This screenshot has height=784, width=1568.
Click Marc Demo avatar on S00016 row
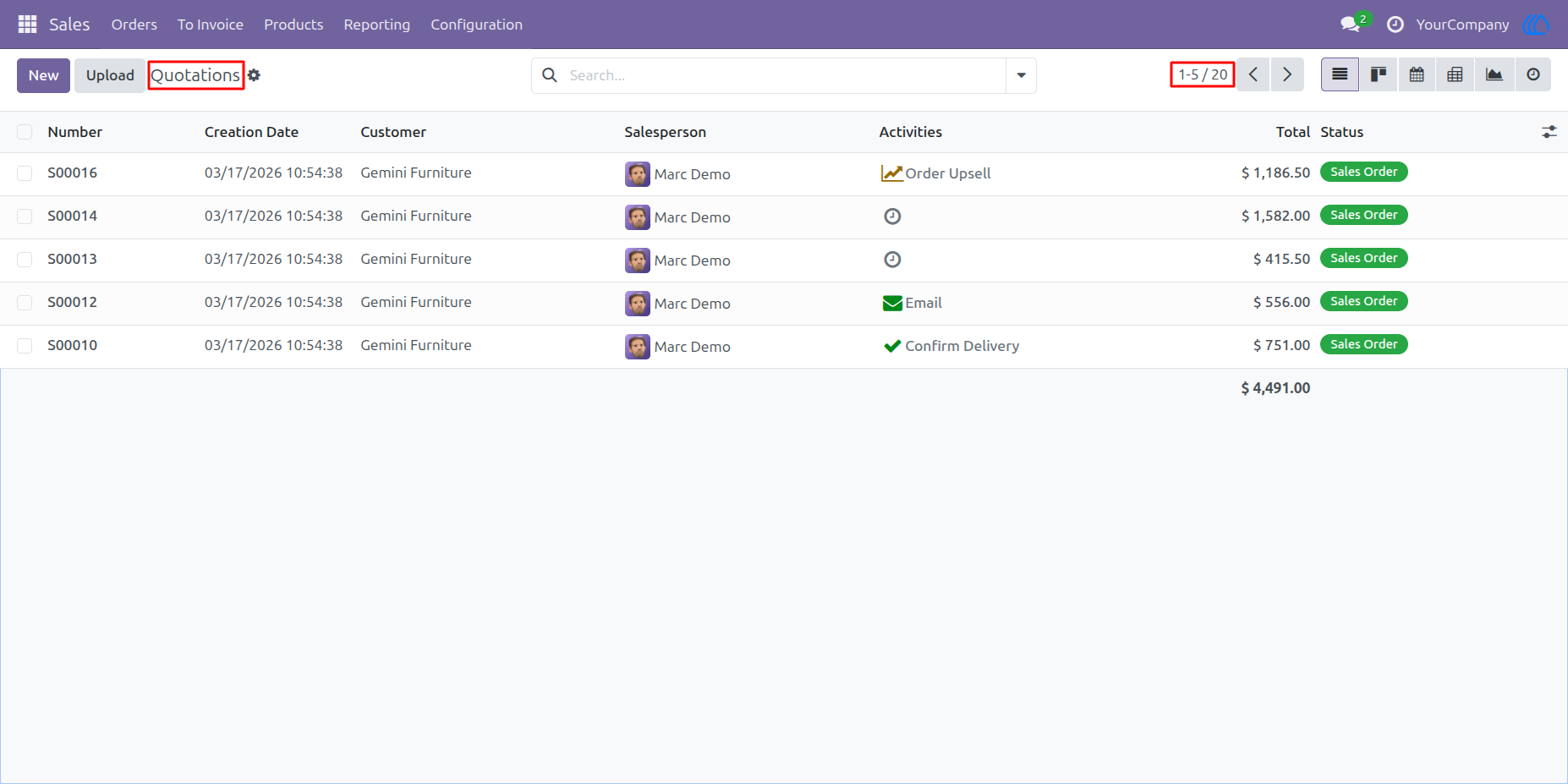pos(638,174)
